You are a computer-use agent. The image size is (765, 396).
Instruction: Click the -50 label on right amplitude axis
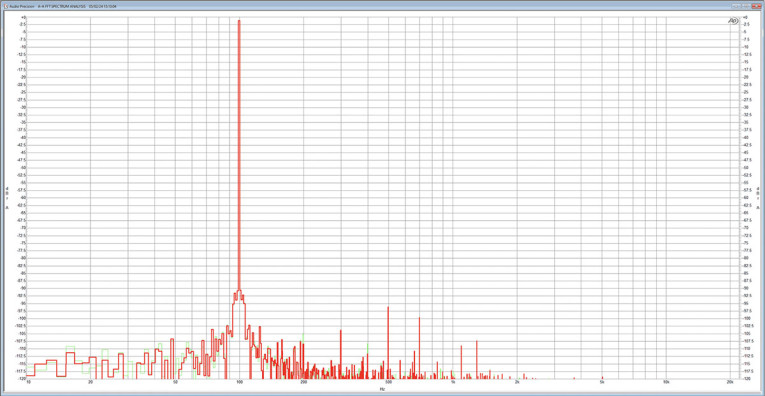pos(745,167)
